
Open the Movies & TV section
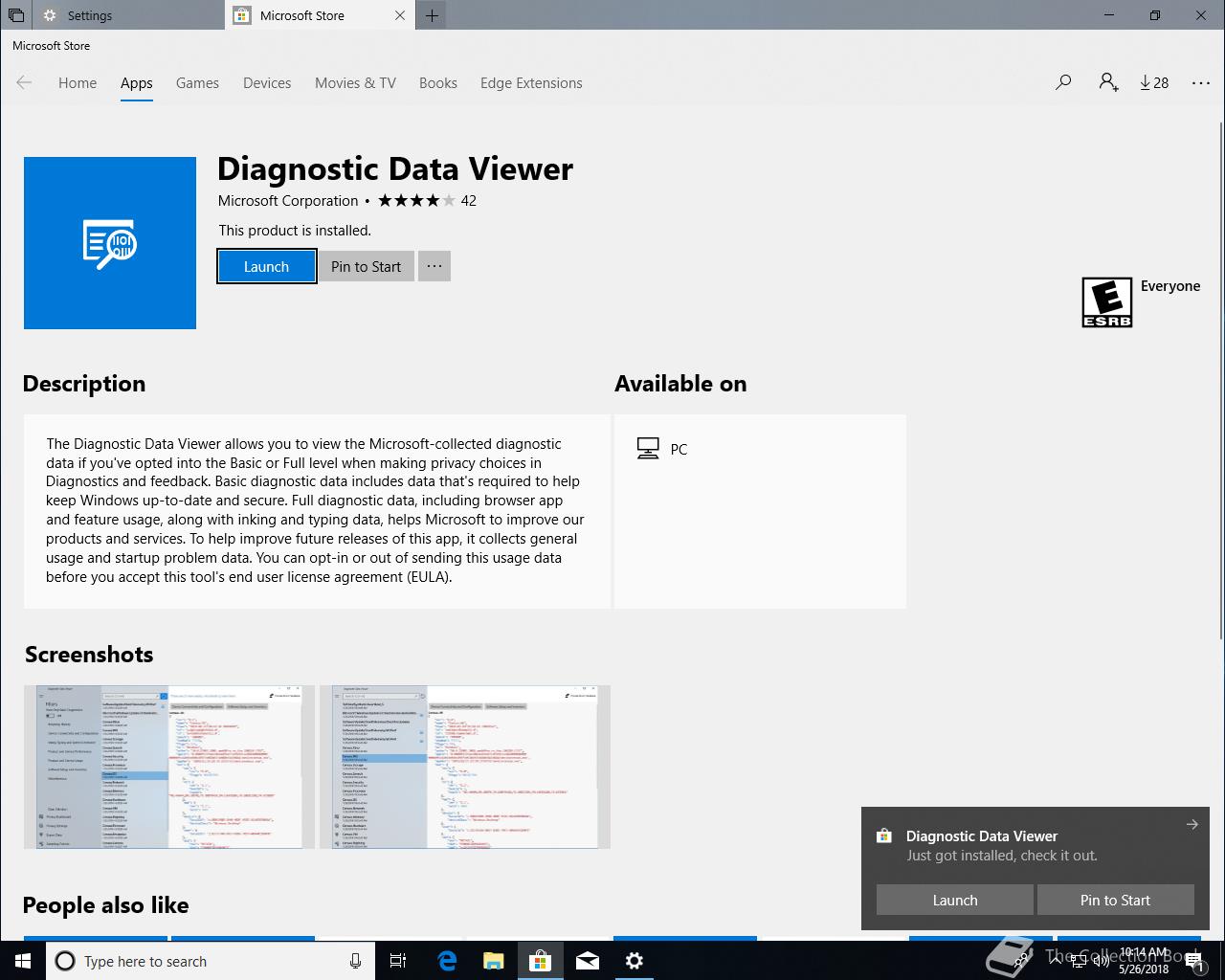pos(355,83)
